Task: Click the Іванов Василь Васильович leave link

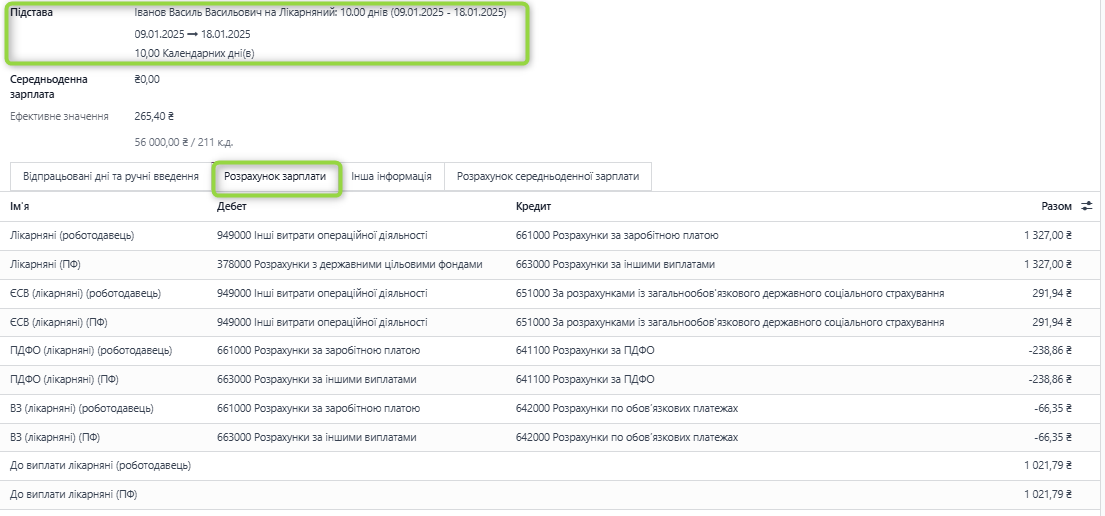Action: click(320, 13)
